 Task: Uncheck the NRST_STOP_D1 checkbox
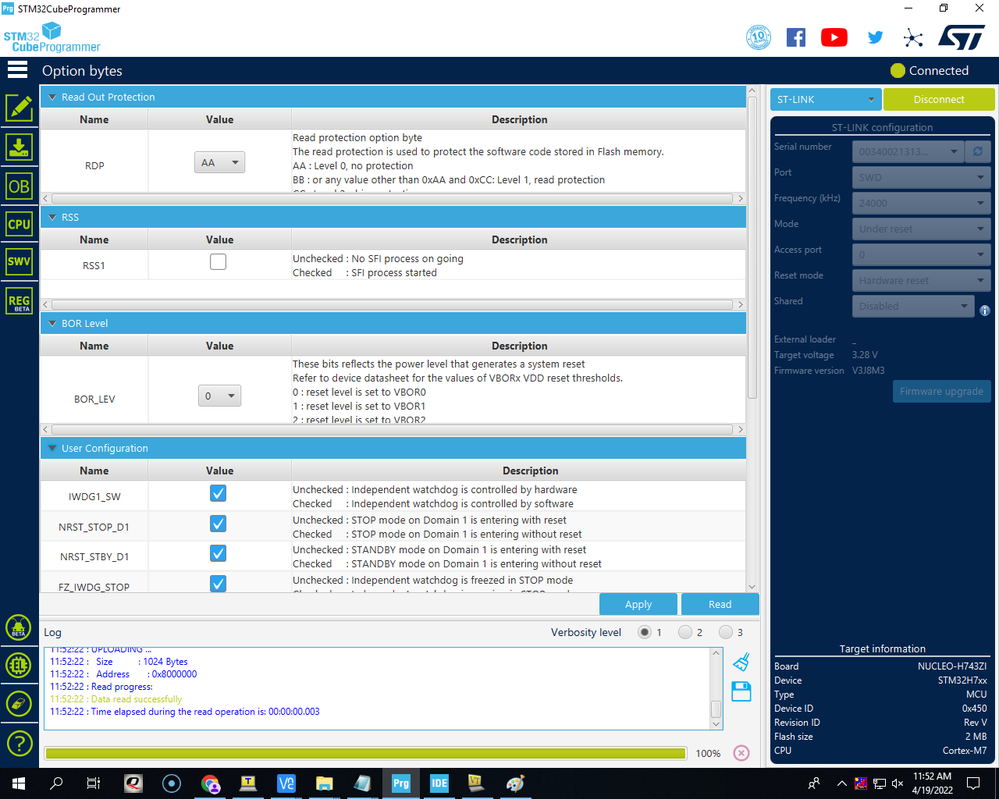pyautogui.click(x=218, y=524)
